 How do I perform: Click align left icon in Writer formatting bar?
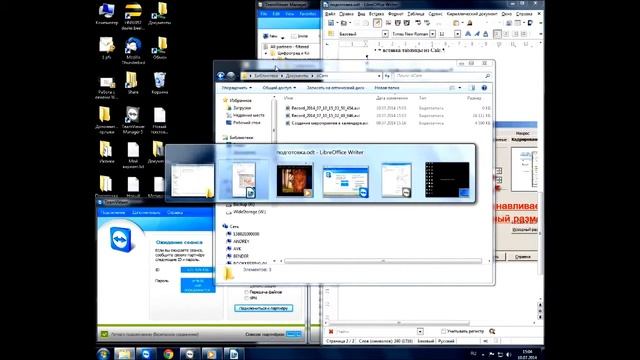click(497, 34)
